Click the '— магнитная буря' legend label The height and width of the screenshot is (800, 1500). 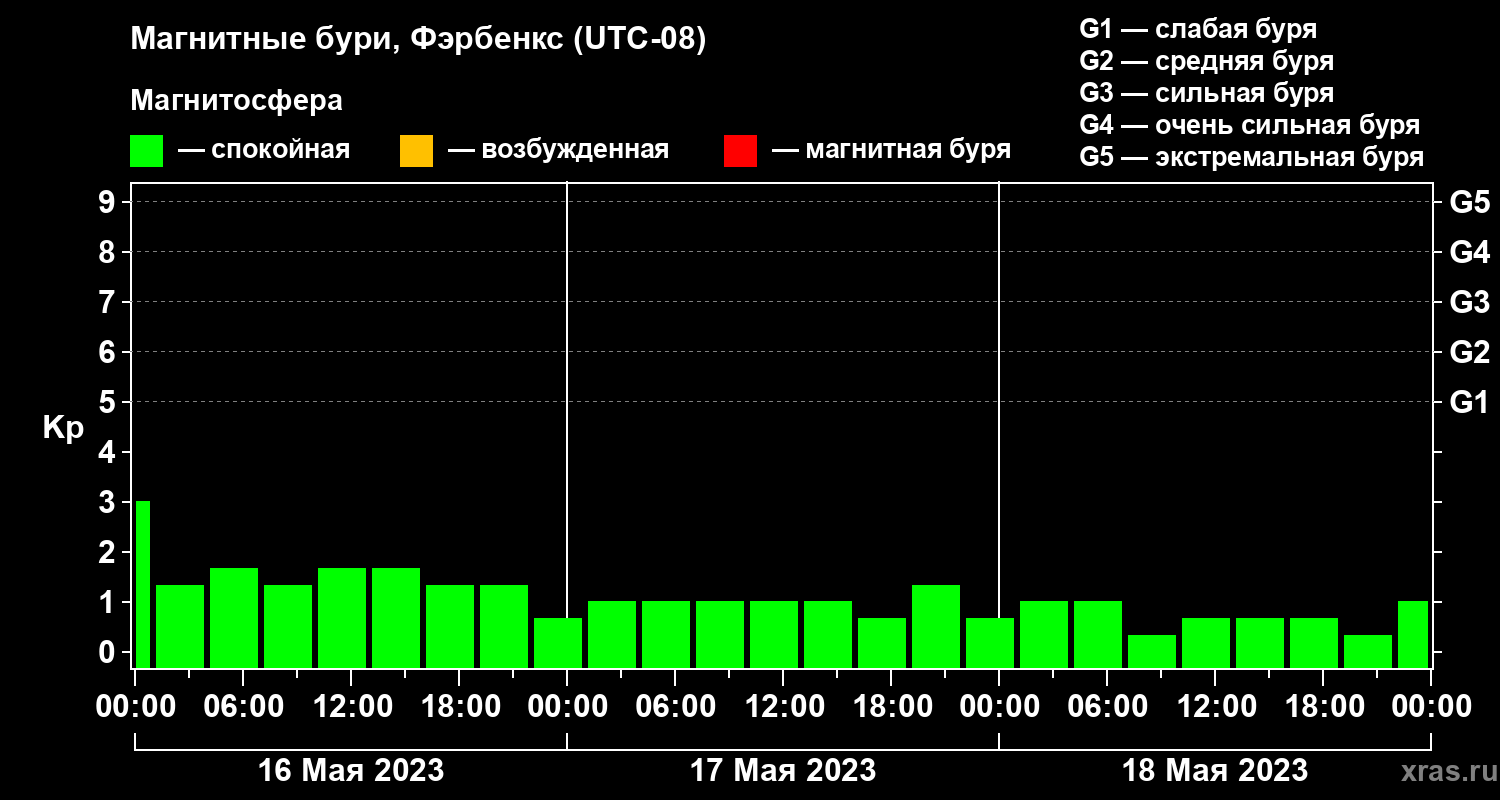892,150
